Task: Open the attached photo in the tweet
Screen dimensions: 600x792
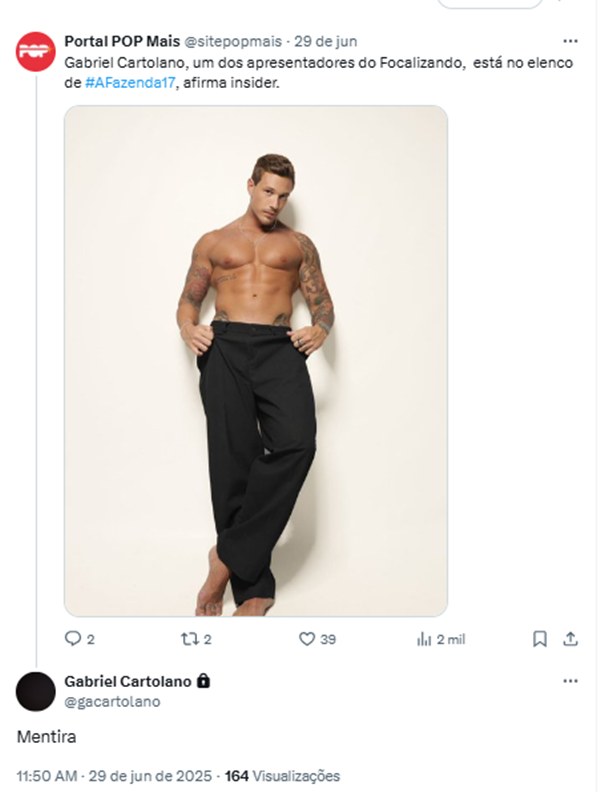Action: (x=256, y=360)
